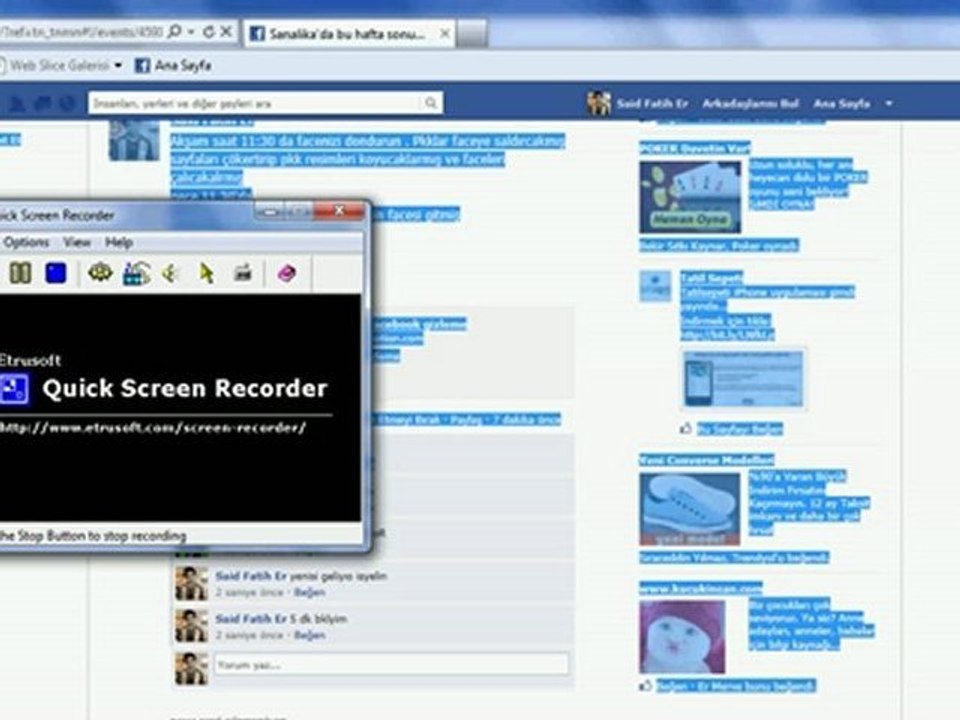Click the Facebook search input field
This screenshot has width=960, height=720.
254,103
